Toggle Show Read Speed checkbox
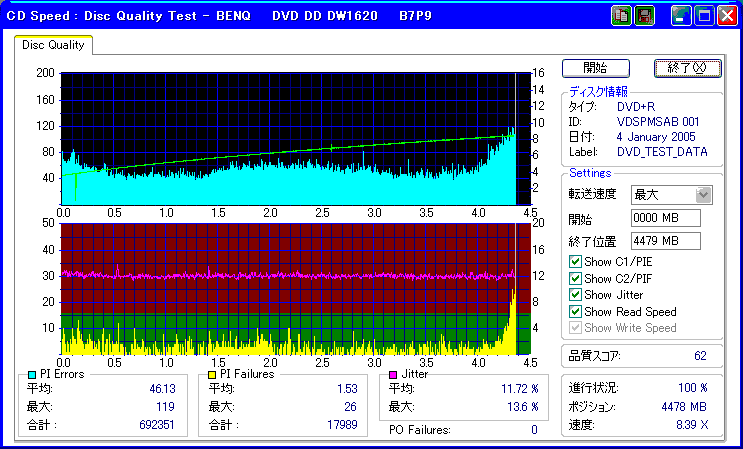 (x=575, y=312)
